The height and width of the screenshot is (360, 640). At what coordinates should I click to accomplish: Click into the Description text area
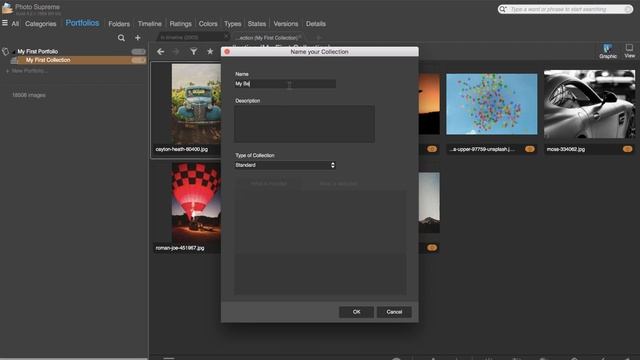point(304,124)
